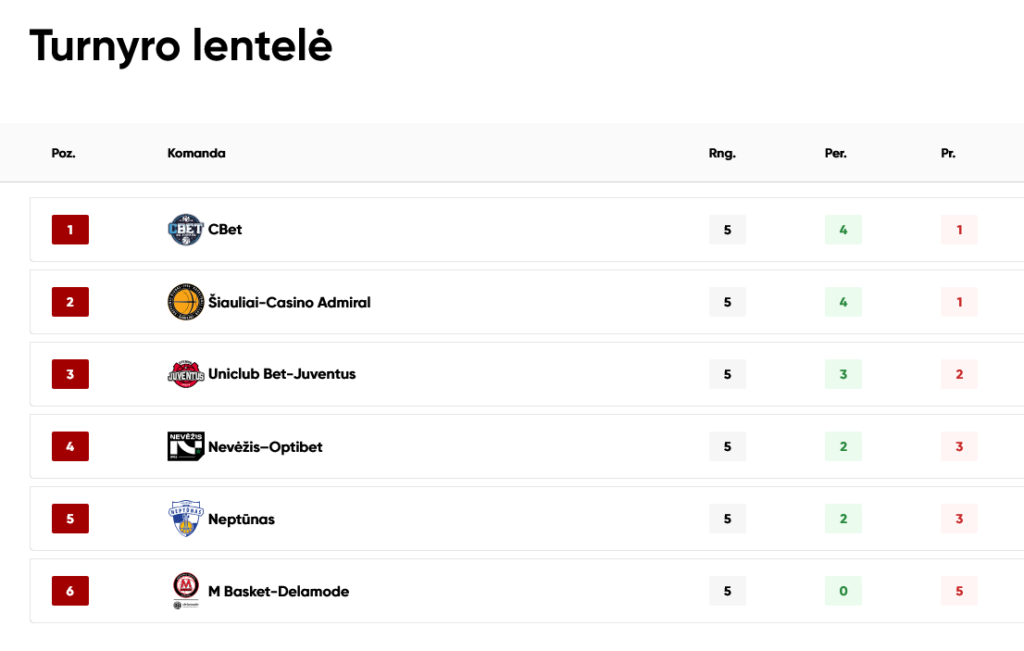Open the Neptūnas team link
The image size is (1024, 651).
pos(242,519)
